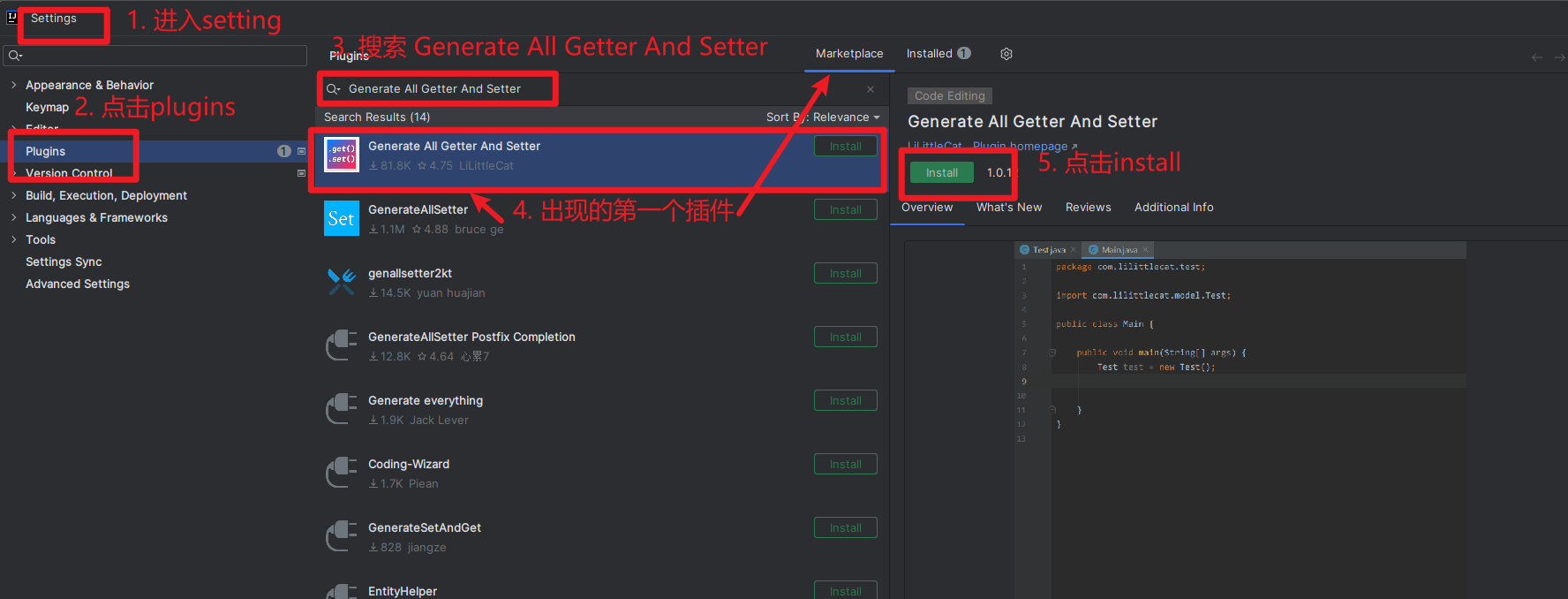Click the Coding-Wizard plugin icon

tap(342, 473)
